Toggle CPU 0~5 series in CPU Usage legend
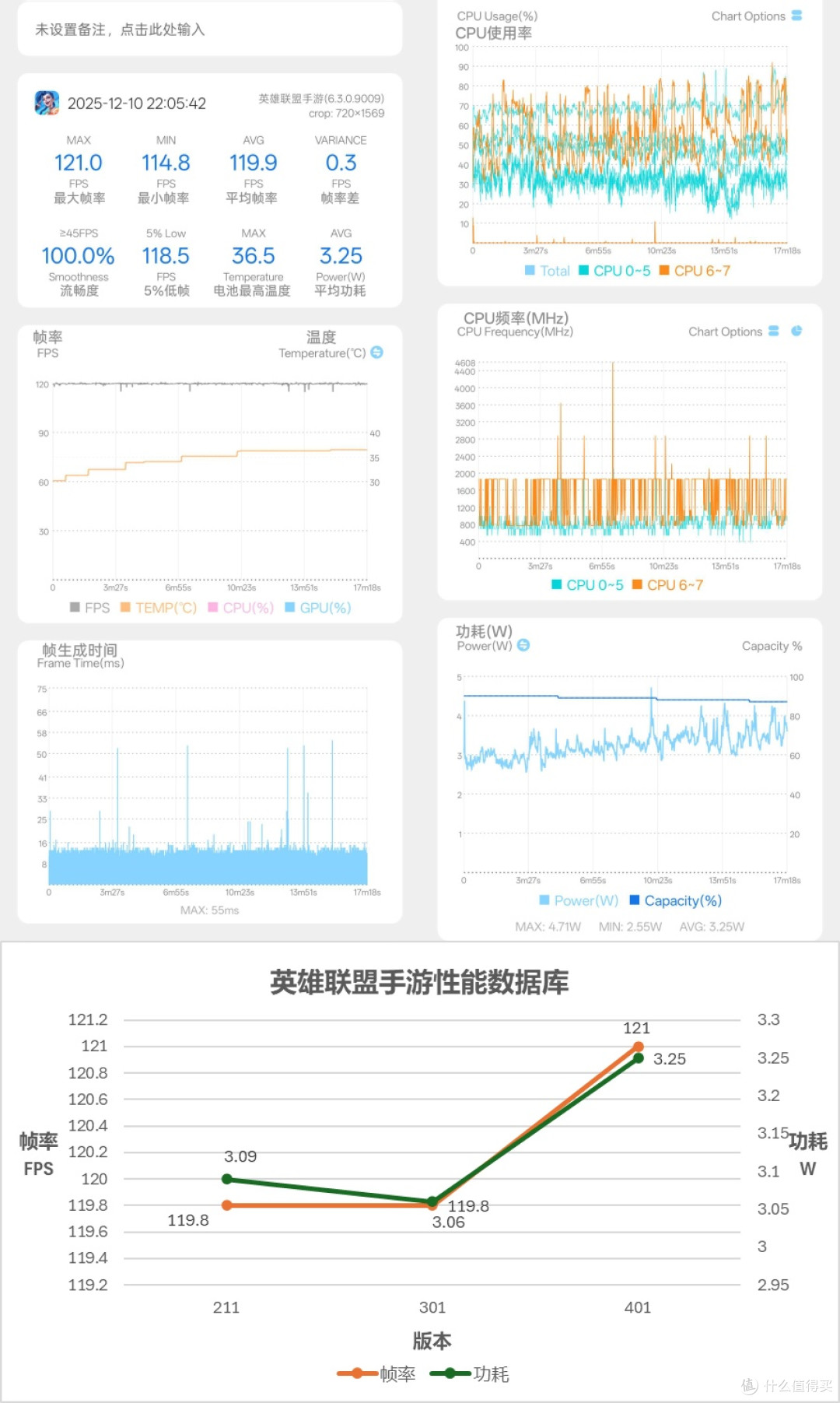 click(x=614, y=271)
